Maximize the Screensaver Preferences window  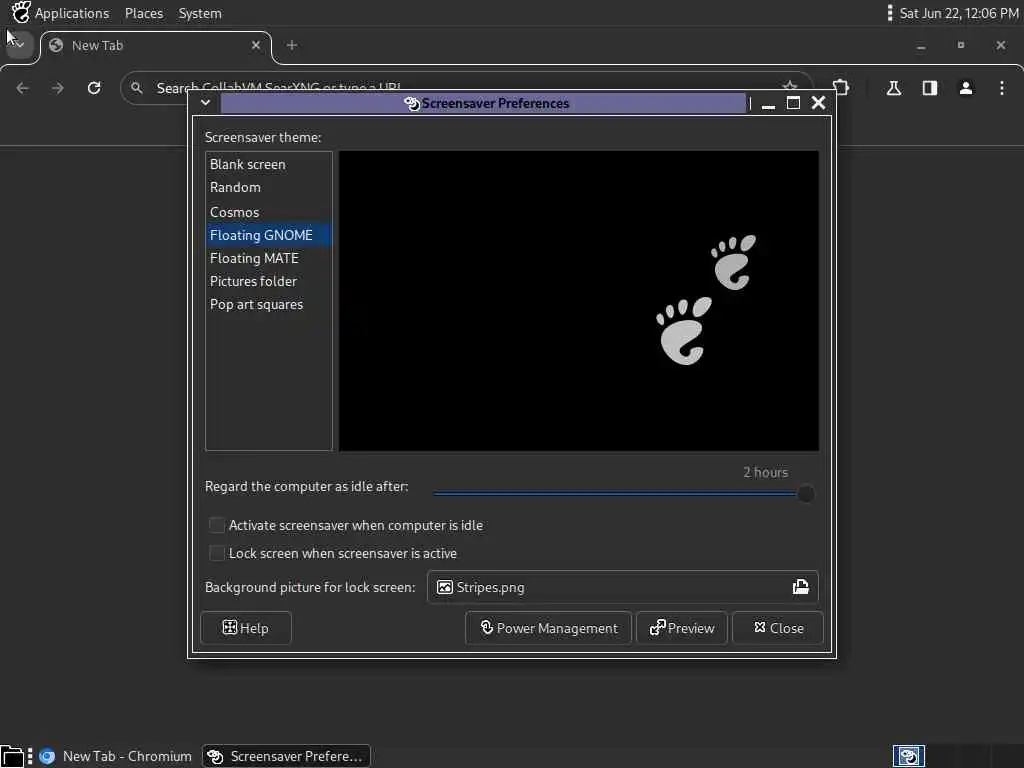793,103
